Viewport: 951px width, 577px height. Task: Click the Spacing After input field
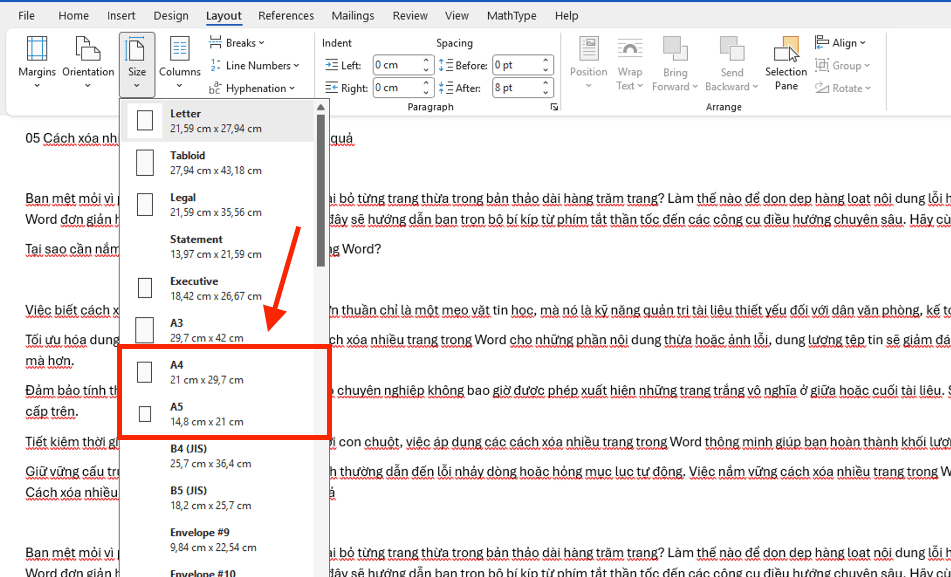click(x=516, y=88)
